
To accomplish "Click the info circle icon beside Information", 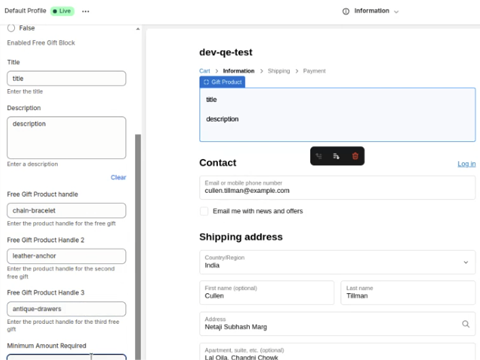I will (346, 11).
